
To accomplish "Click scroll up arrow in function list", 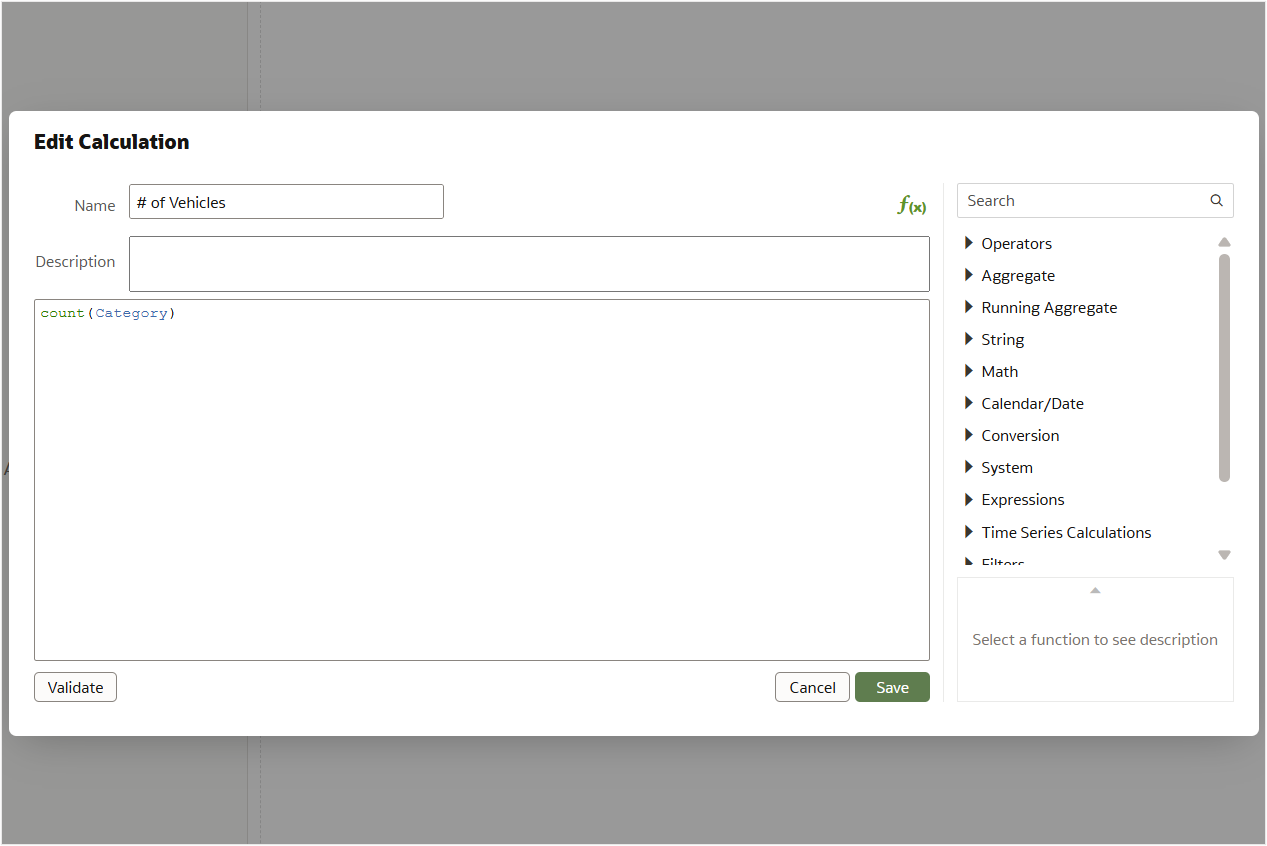I will [1224, 242].
